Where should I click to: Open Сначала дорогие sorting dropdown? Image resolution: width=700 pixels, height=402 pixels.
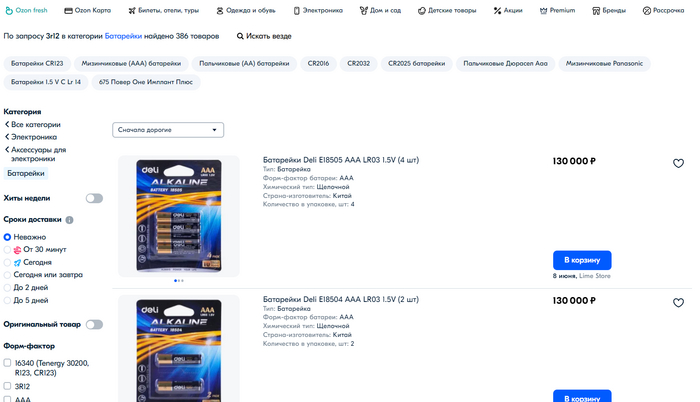click(168, 130)
